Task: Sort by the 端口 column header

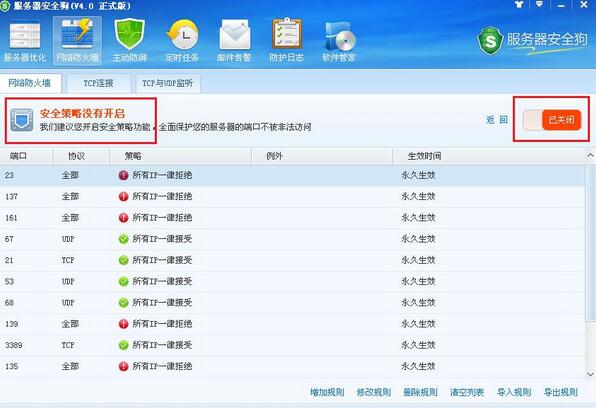Action: (27, 156)
